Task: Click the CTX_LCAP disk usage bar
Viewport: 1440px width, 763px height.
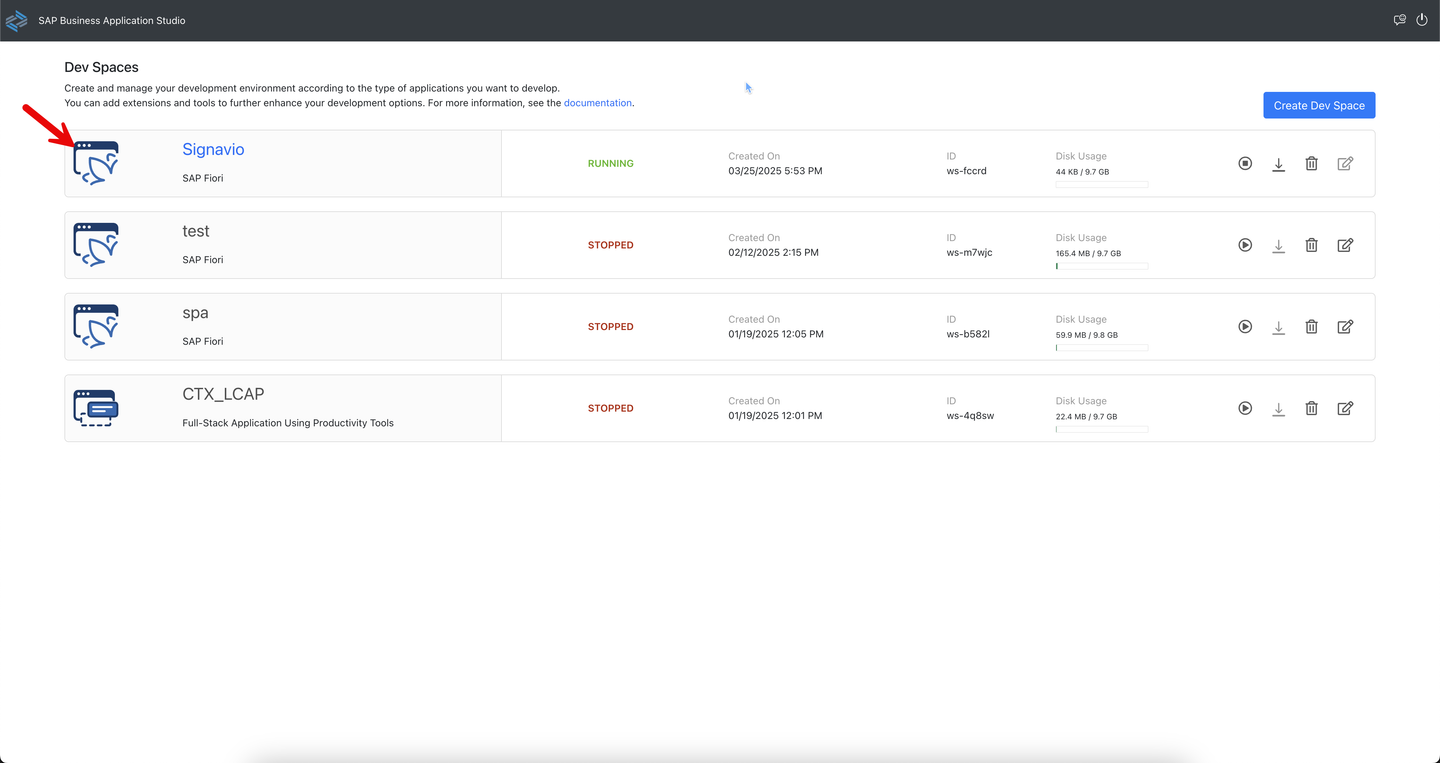Action: [x=1102, y=430]
